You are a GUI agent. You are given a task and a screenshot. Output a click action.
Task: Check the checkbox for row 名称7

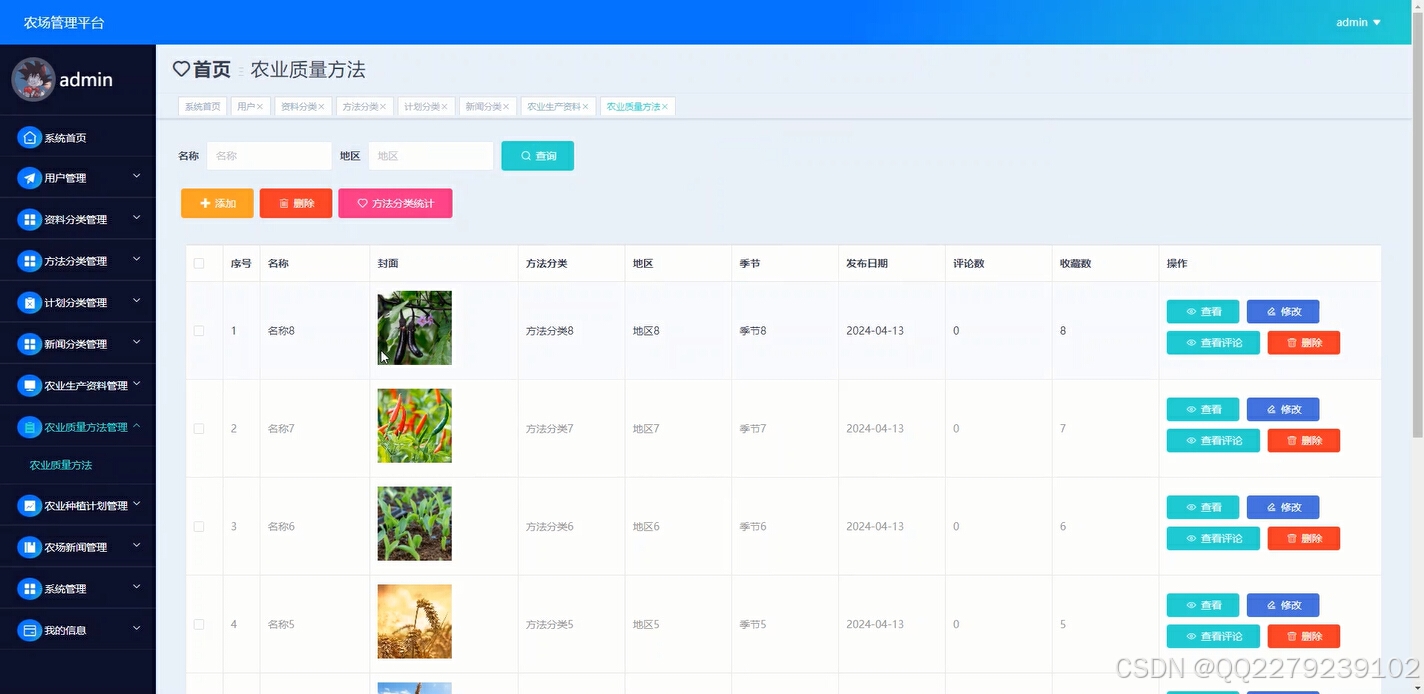(x=199, y=428)
